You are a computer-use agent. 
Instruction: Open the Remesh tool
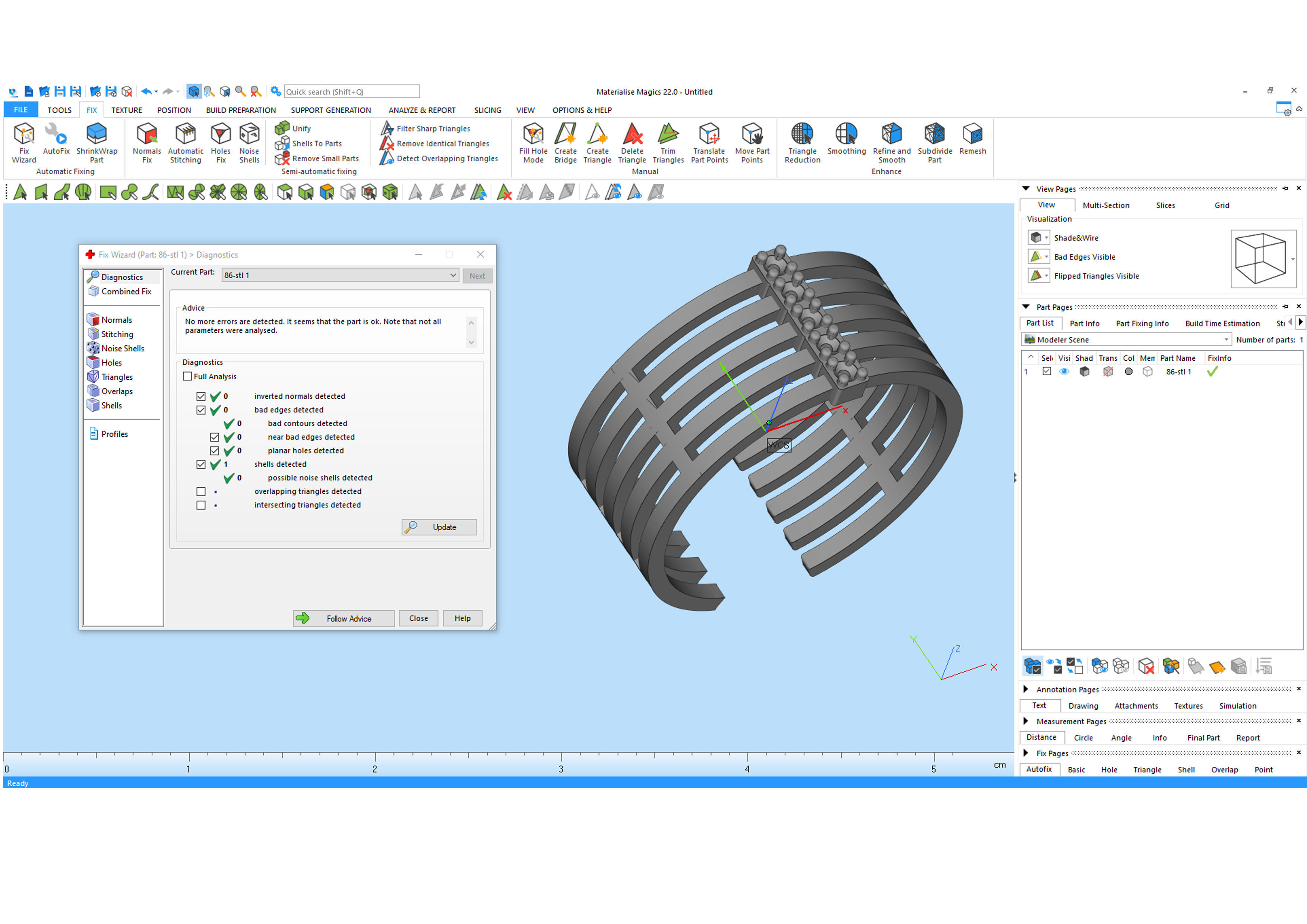(x=972, y=138)
